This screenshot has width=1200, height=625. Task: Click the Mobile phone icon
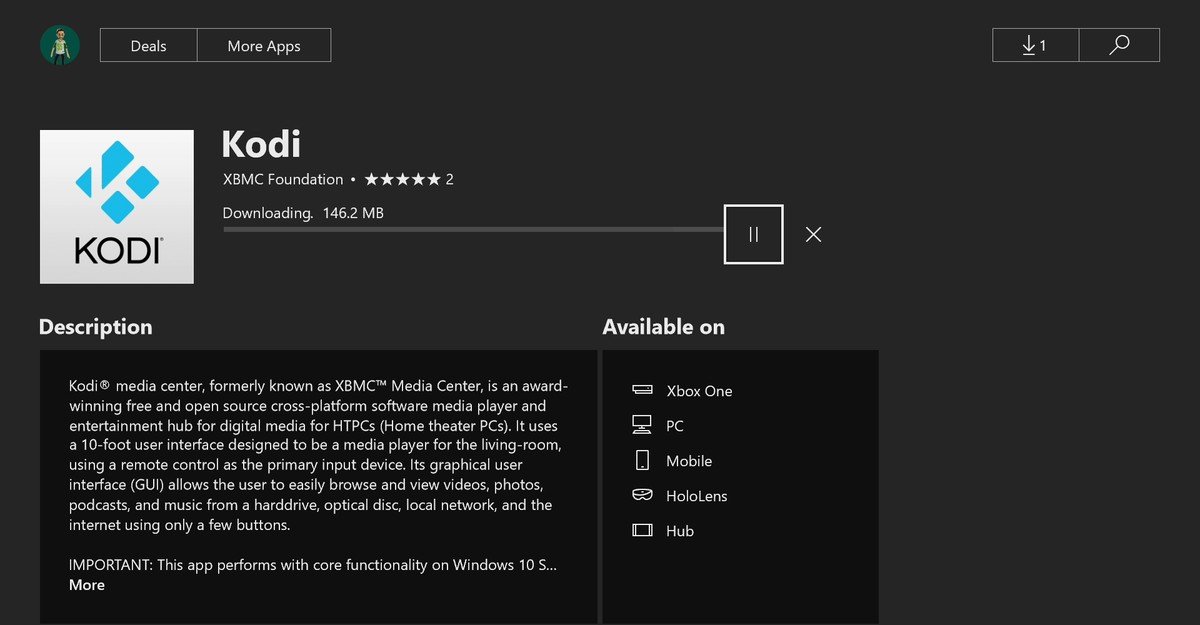(642, 461)
